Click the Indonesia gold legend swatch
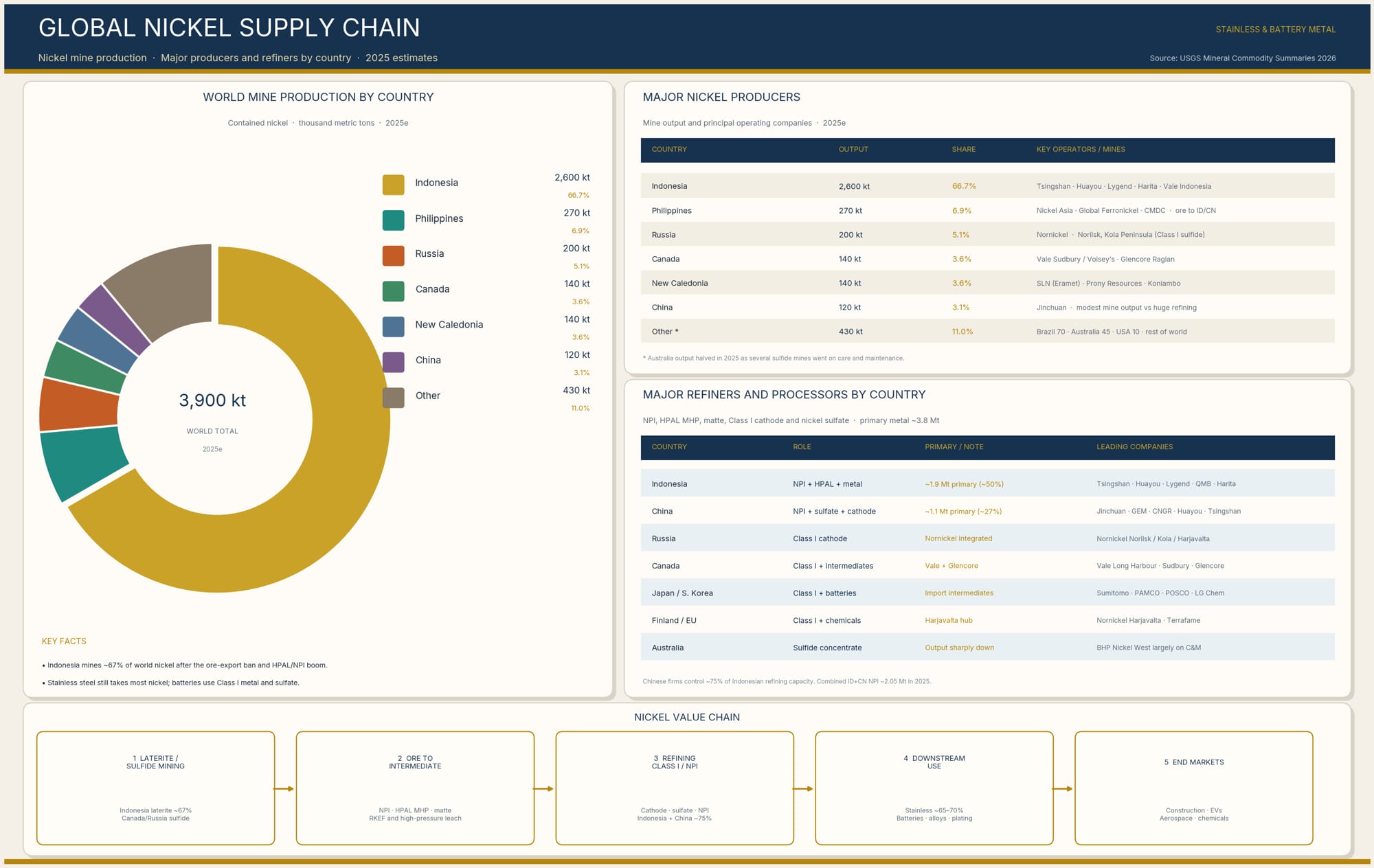 (x=393, y=185)
